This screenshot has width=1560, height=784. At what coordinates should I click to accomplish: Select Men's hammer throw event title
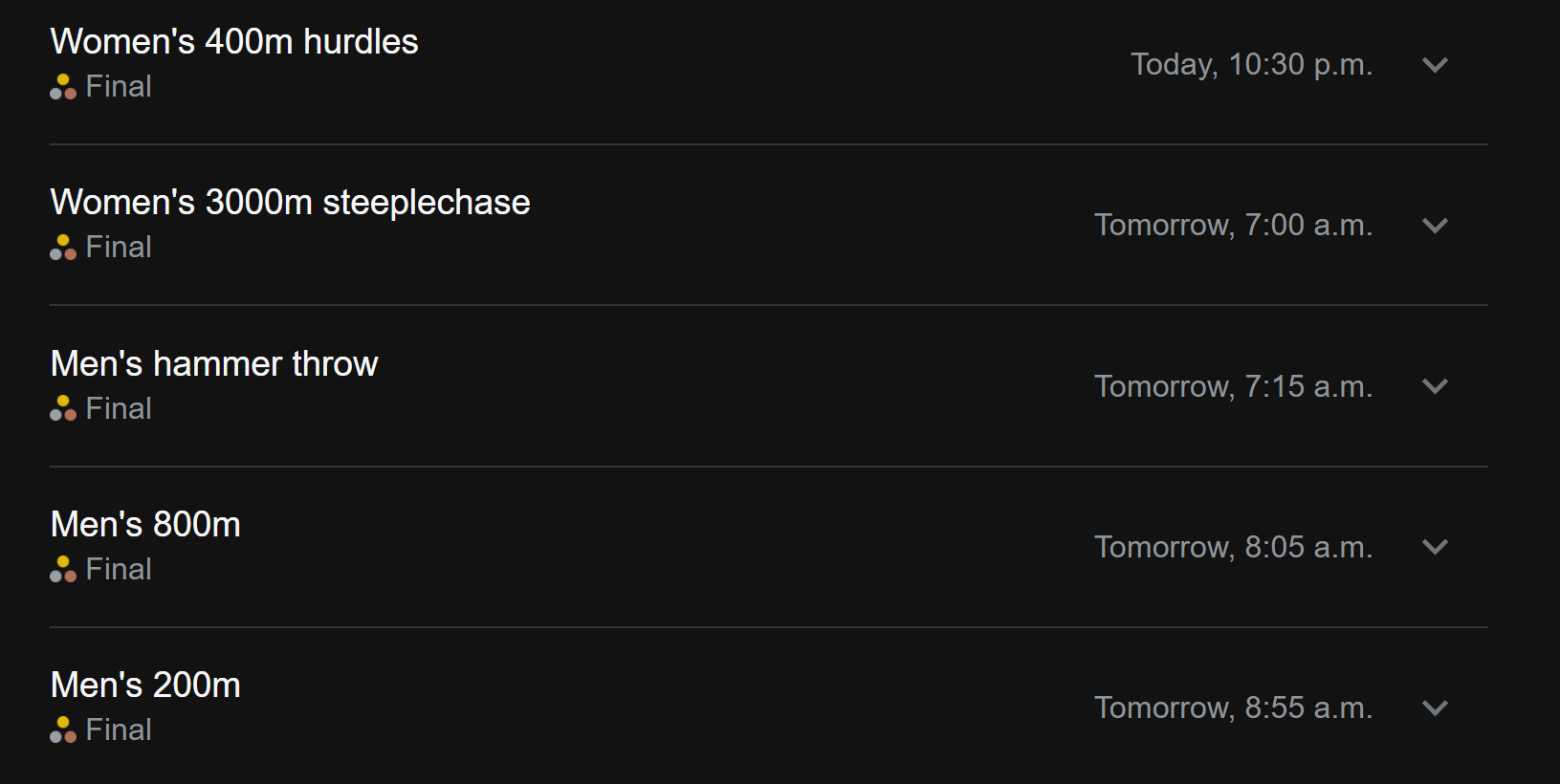tap(214, 364)
